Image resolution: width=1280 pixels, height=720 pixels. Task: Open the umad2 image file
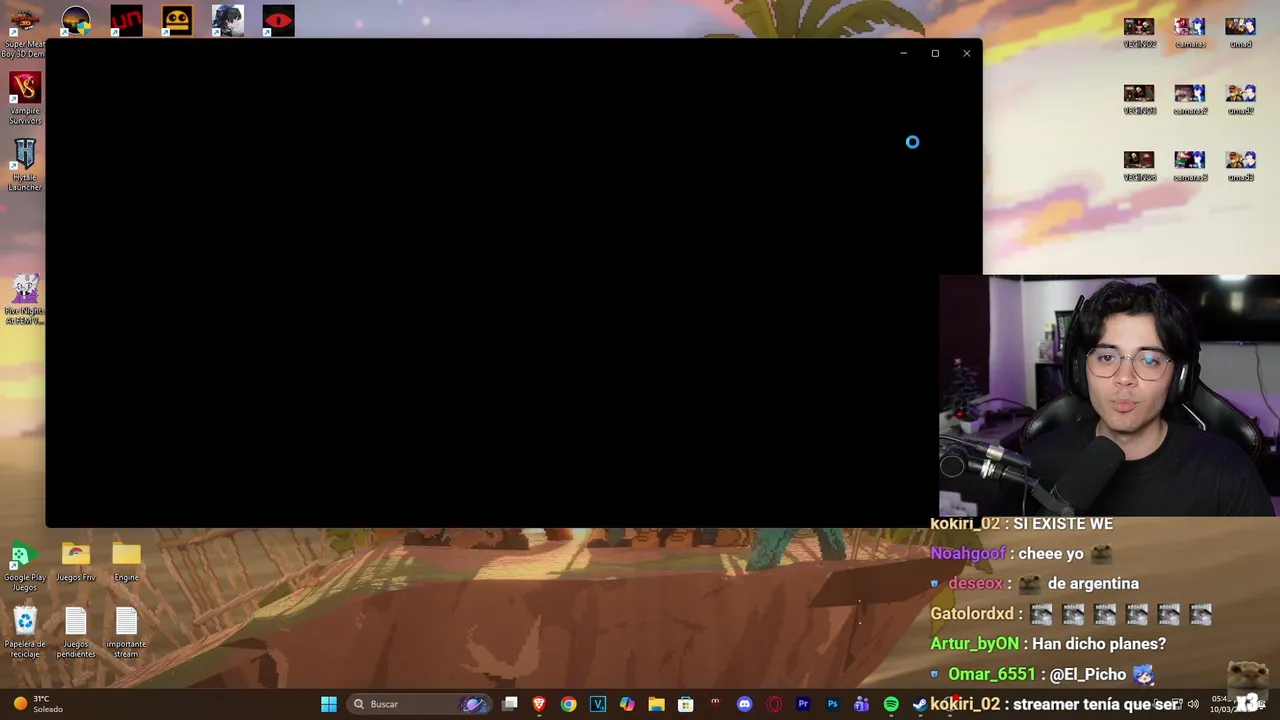click(x=1241, y=99)
